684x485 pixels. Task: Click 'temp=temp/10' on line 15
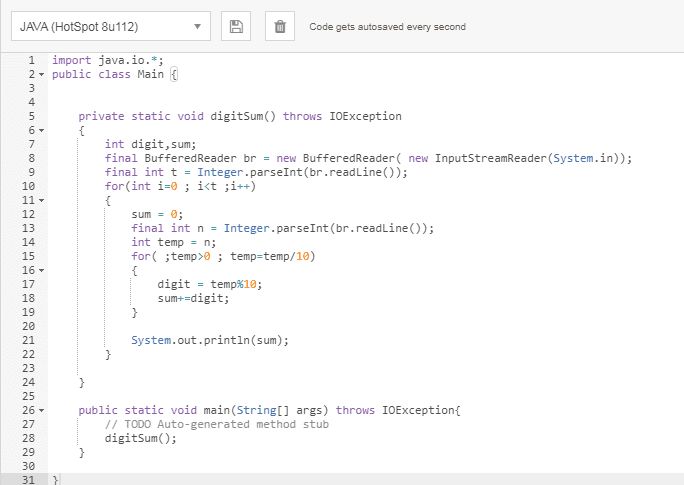click(270, 256)
